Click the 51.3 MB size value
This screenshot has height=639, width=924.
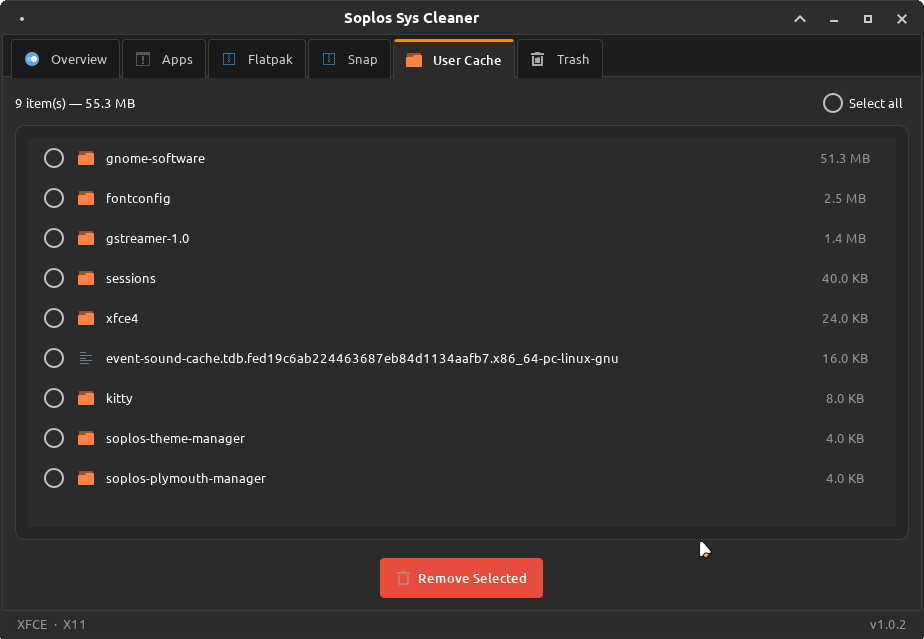pyautogui.click(x=845, y=159)
